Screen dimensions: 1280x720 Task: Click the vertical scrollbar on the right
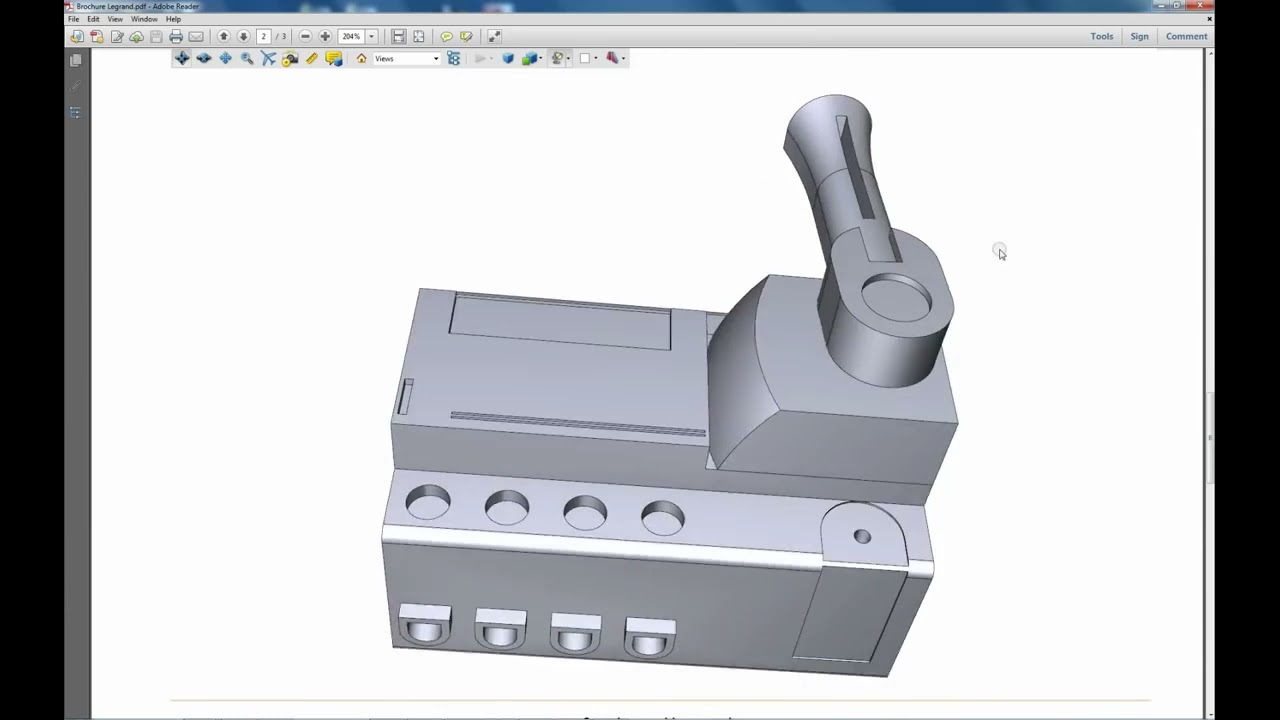1210,440
